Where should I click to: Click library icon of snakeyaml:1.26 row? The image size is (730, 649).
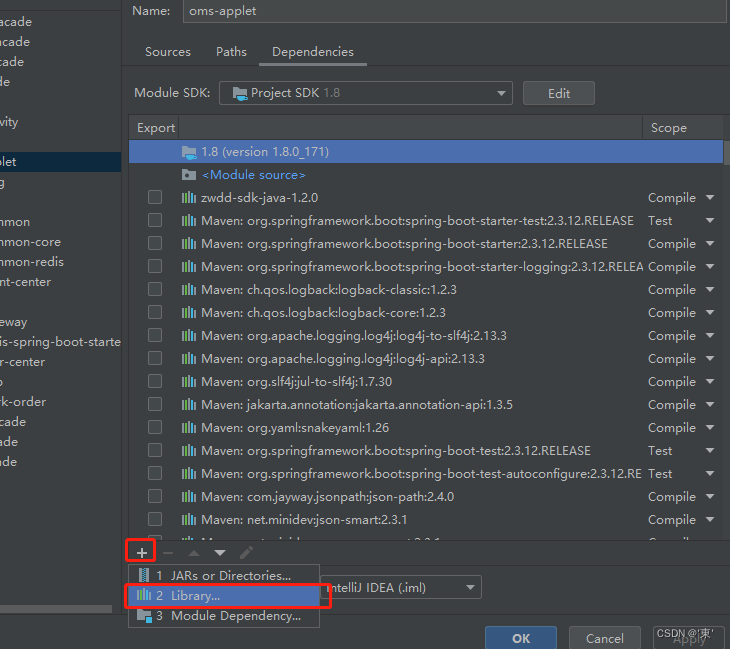[x=189, y=427]
